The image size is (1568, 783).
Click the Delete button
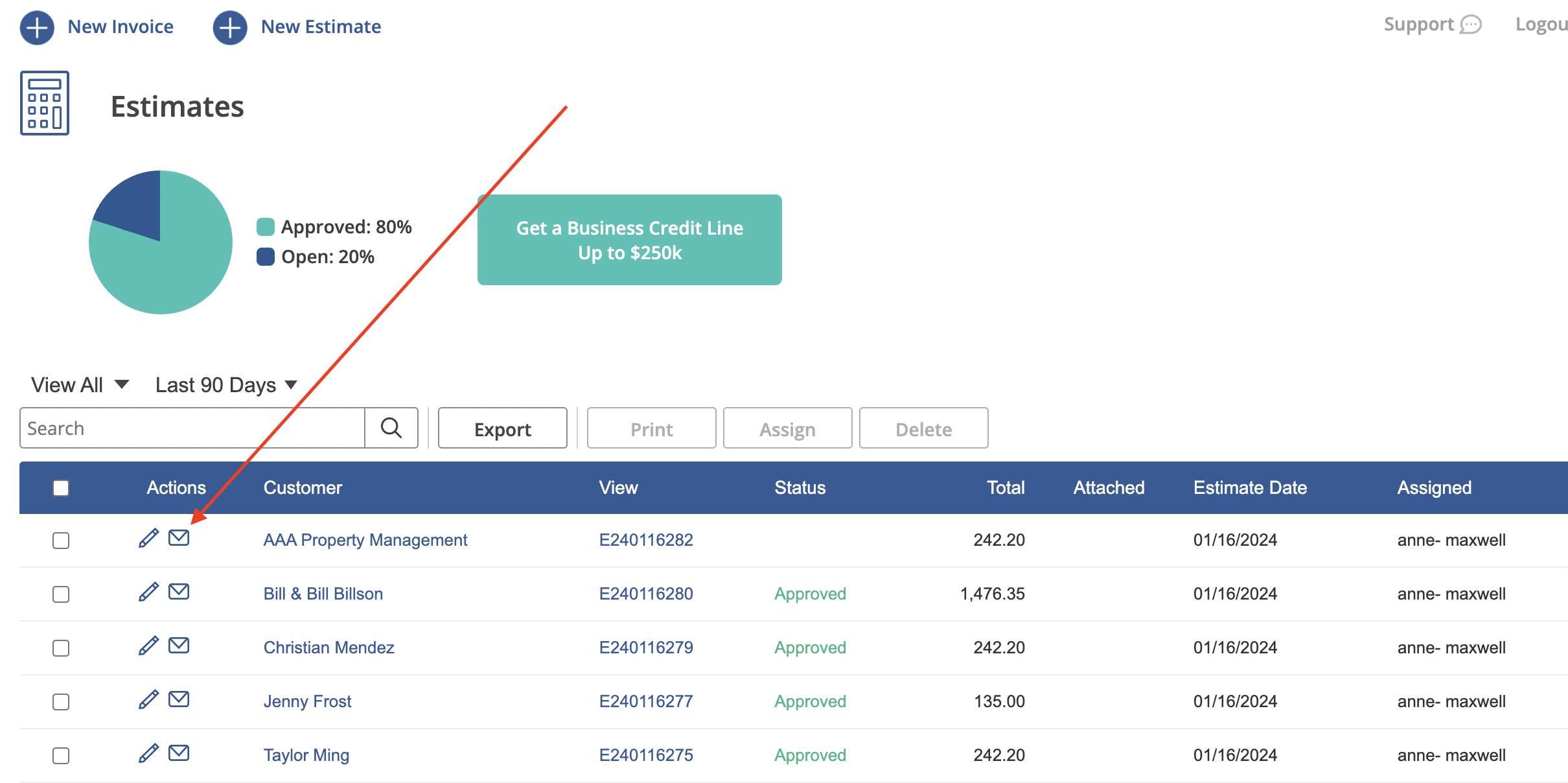click(x=924, y=428)
